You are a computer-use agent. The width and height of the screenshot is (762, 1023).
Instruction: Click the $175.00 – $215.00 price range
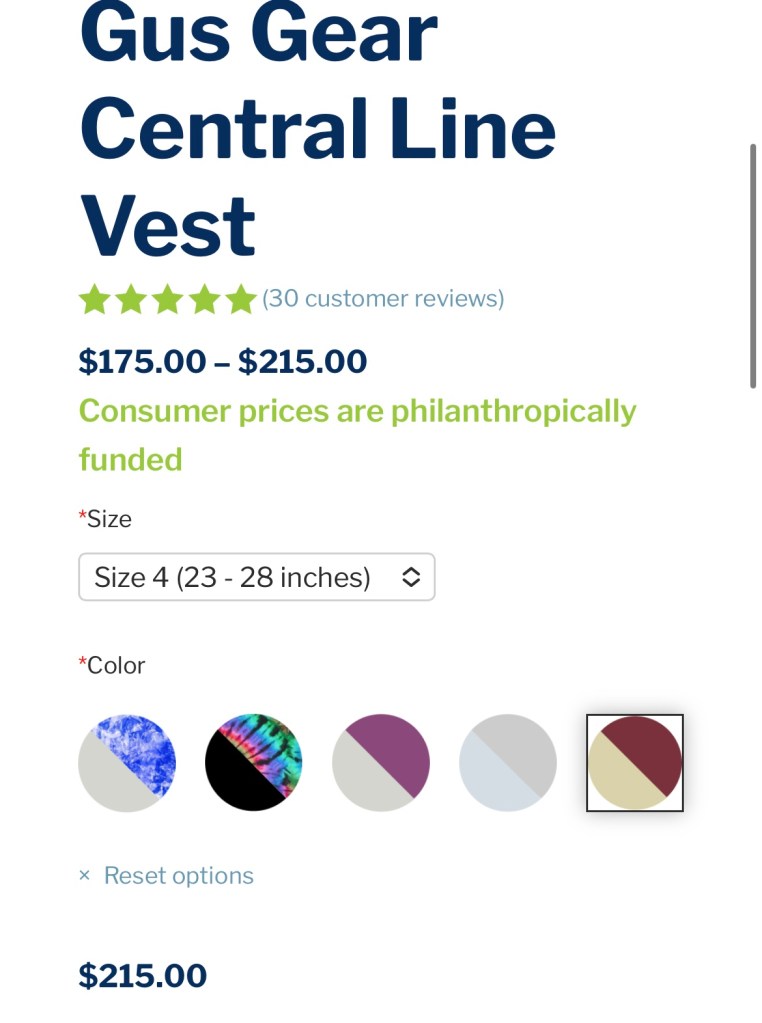coord(223,361)
